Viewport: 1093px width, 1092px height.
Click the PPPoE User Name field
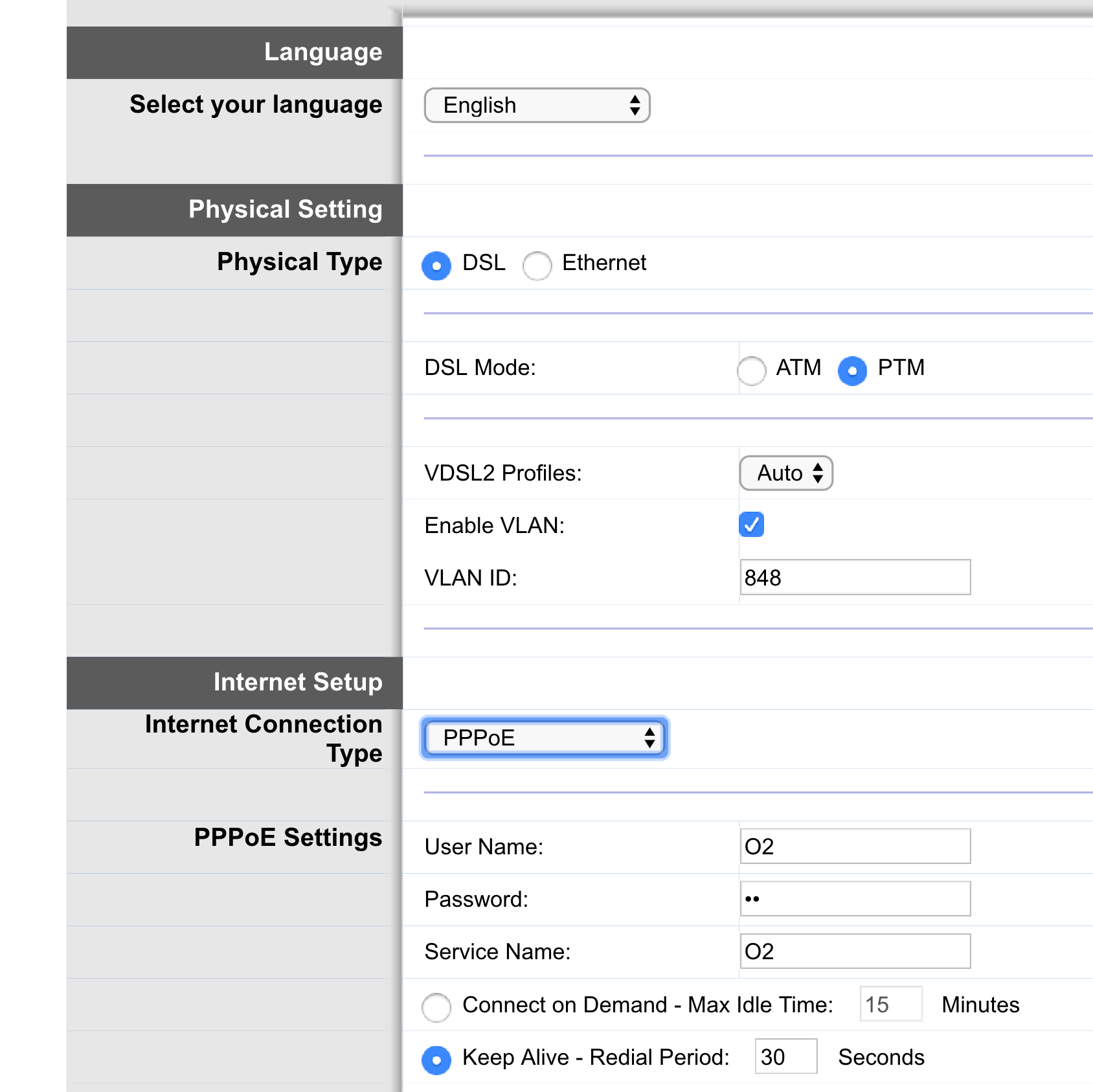pos(854,846)
